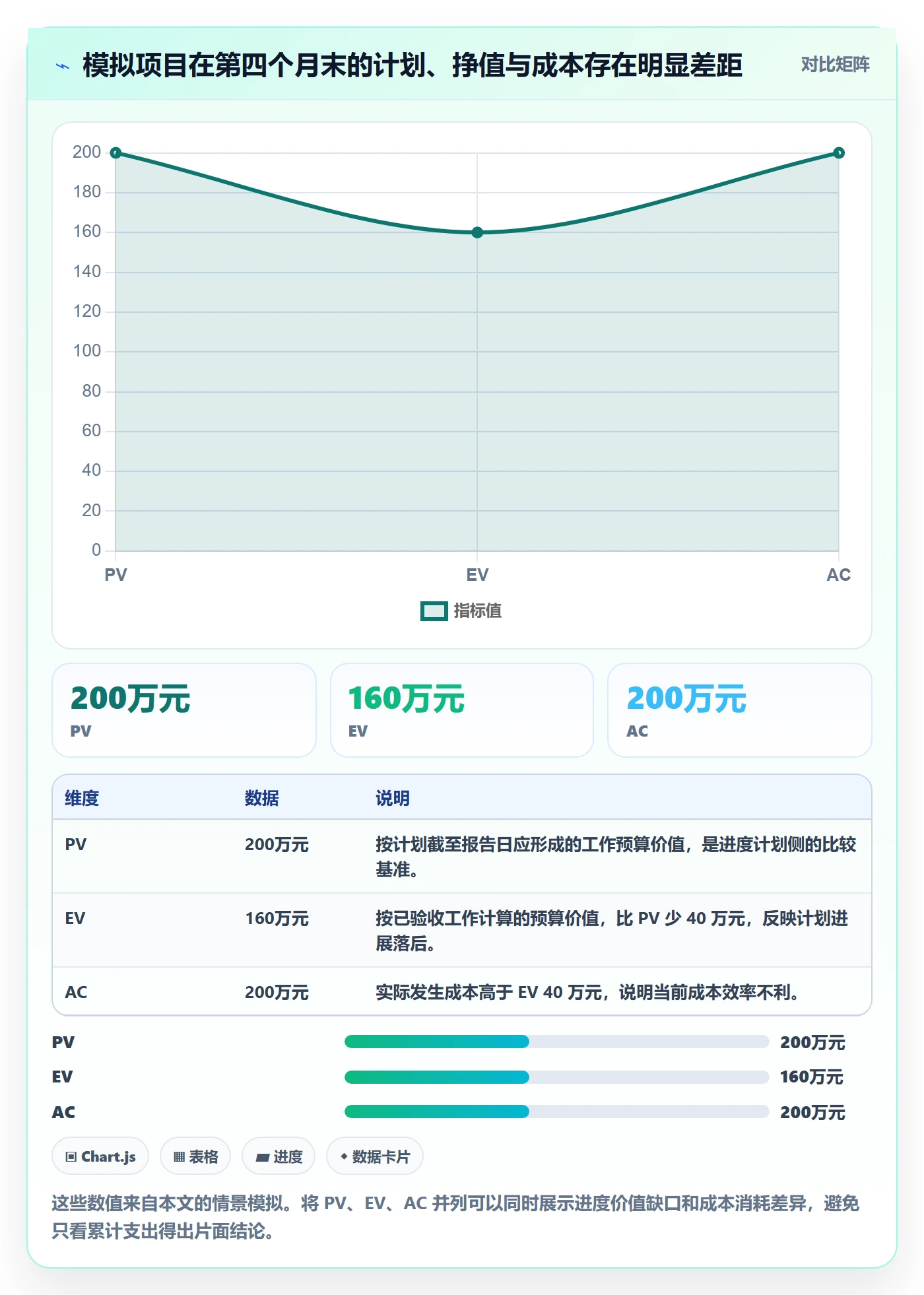The width and height of the screenshot is (924, 1295).
Task: Click the bar icon on the 进度 chip
Action: click(263, 1157)
